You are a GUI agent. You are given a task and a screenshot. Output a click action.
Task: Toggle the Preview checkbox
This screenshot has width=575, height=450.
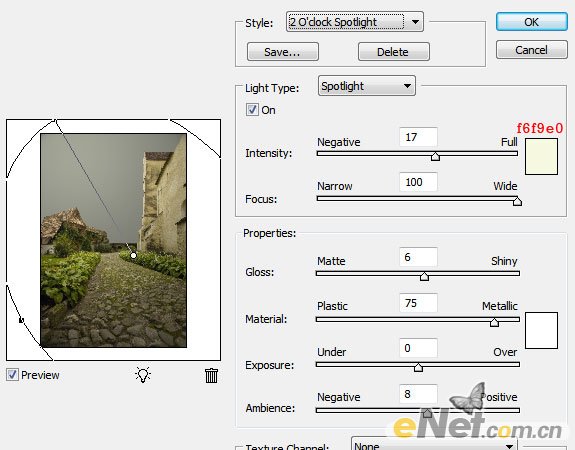[x=12, y=374]
